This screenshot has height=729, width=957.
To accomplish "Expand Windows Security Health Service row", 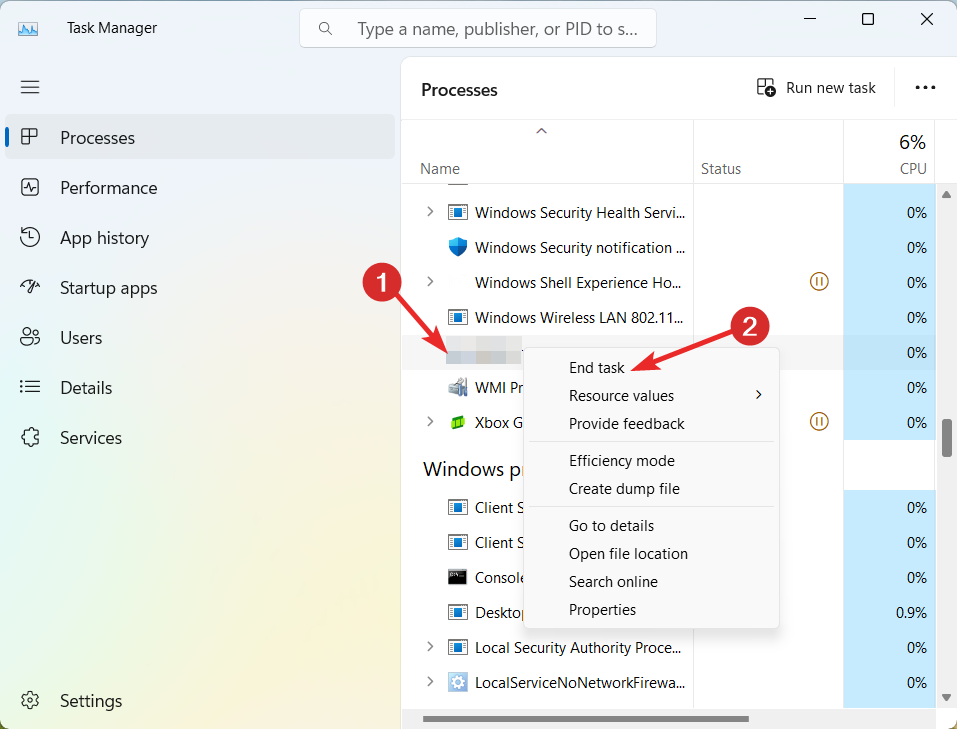I will 430,212.
